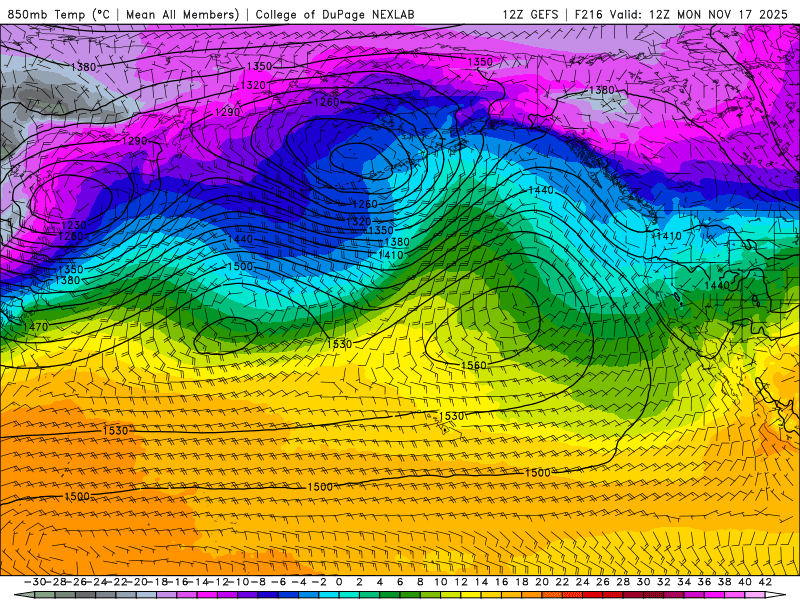This screenshot has width=800, height=600.
Task: Click the −26 value on temperature scale
Action: [76, 582]
